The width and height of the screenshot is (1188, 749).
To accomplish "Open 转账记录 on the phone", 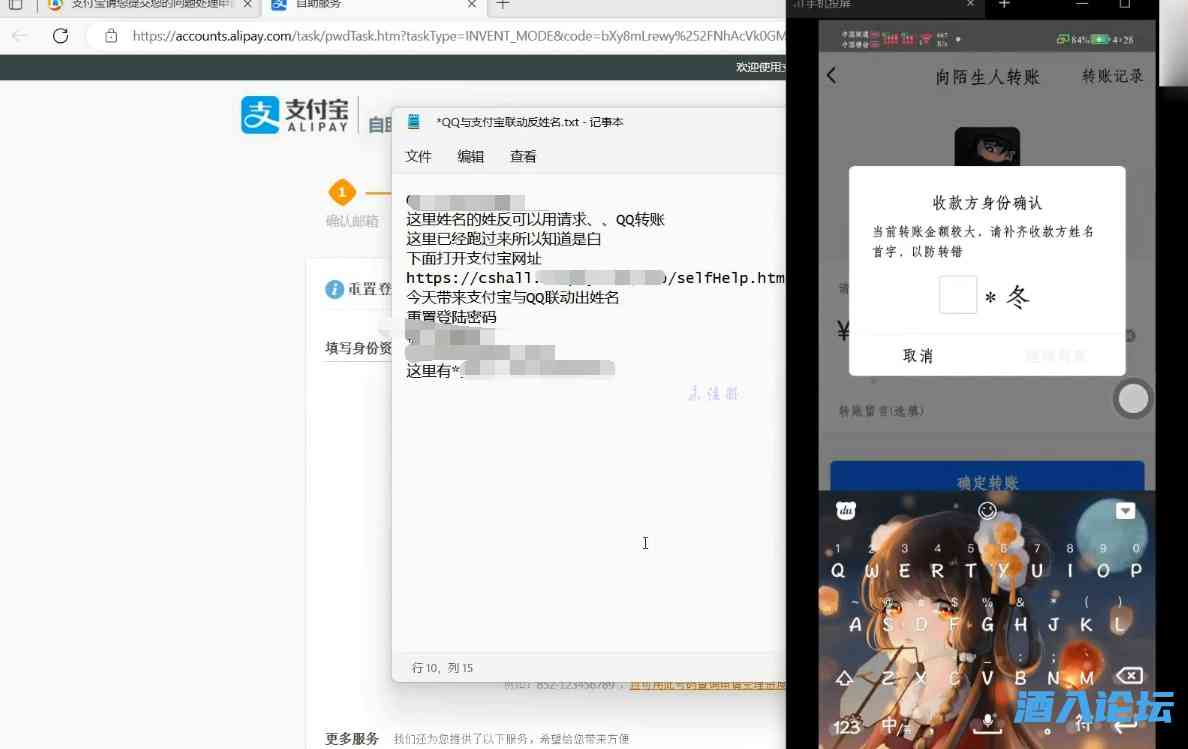I will pos(1112,76).
